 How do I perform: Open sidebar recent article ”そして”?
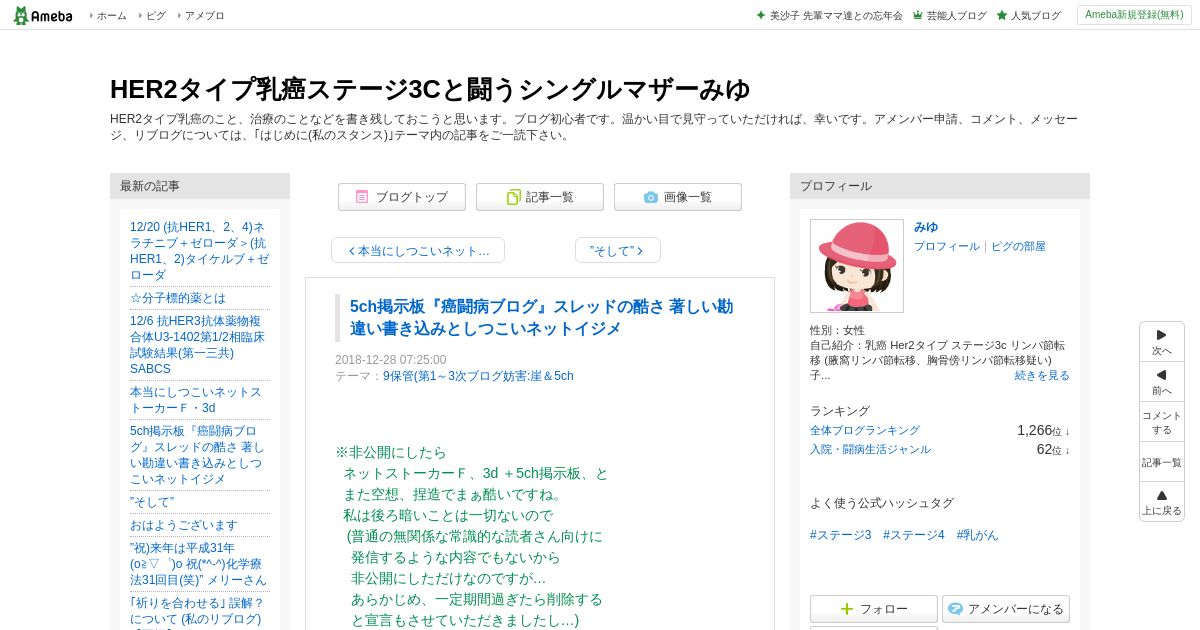coord(152,502)
